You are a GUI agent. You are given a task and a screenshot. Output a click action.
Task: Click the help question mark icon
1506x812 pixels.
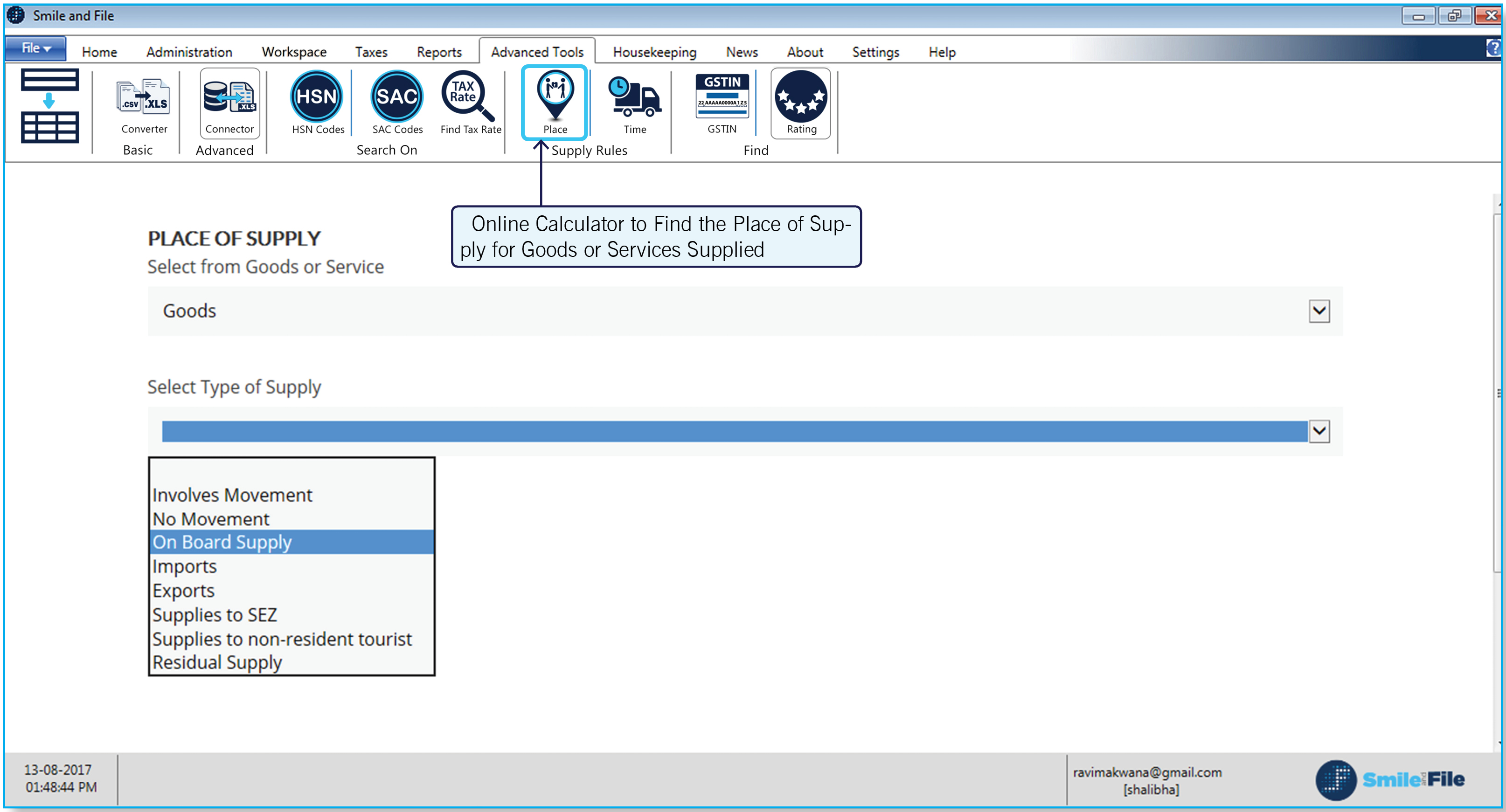(1493, 48)
